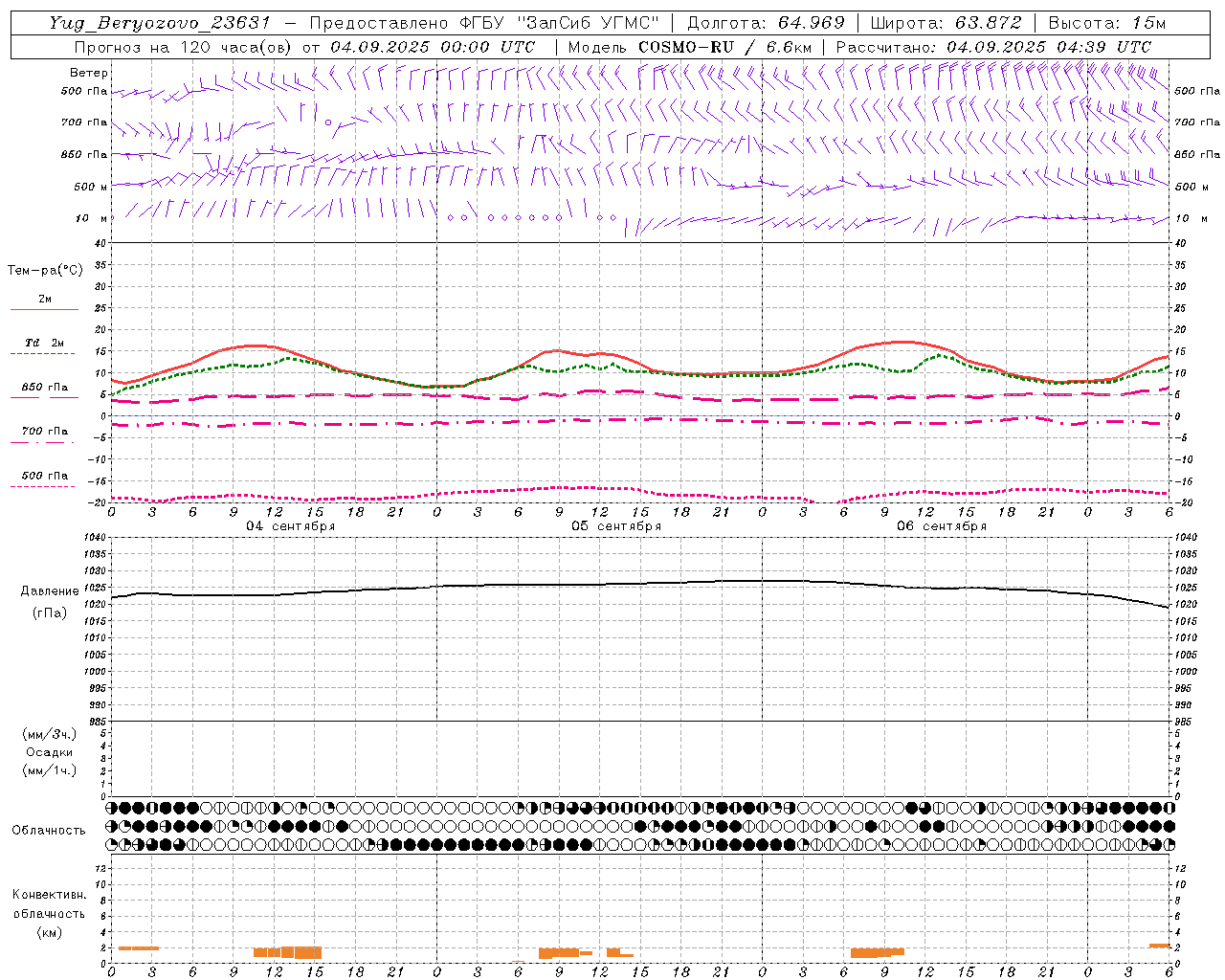
Task: Click the 10 м wind level label on left
Action: 92,218
